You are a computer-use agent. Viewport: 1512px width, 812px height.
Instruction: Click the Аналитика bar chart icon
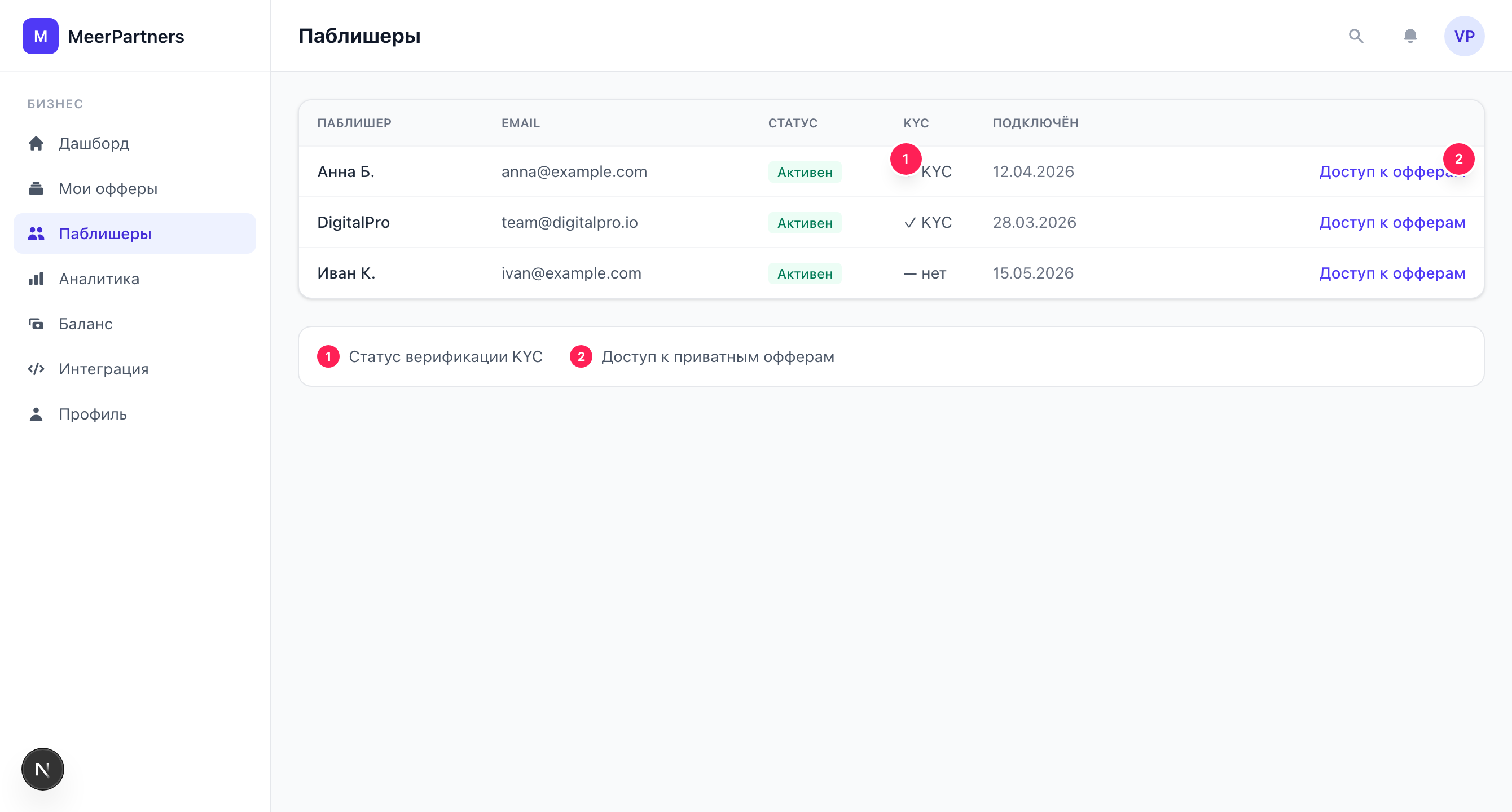(37, 279)
